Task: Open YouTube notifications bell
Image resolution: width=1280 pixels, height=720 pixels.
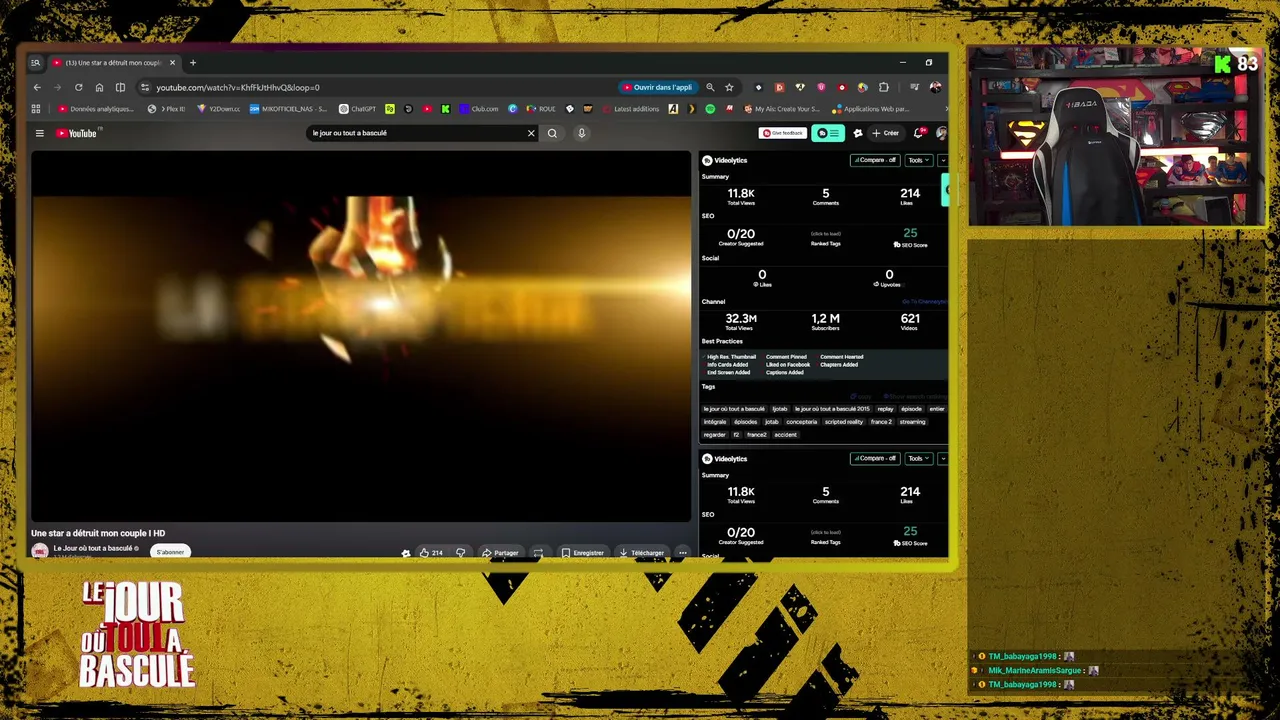Action: coord(919,133)
